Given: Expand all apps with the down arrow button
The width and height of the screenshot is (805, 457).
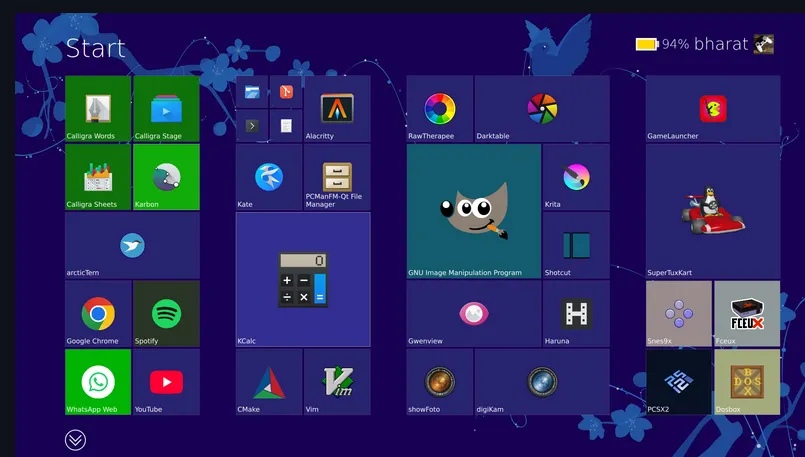Looking at the screenshot, I should click(x=75, y=440).
